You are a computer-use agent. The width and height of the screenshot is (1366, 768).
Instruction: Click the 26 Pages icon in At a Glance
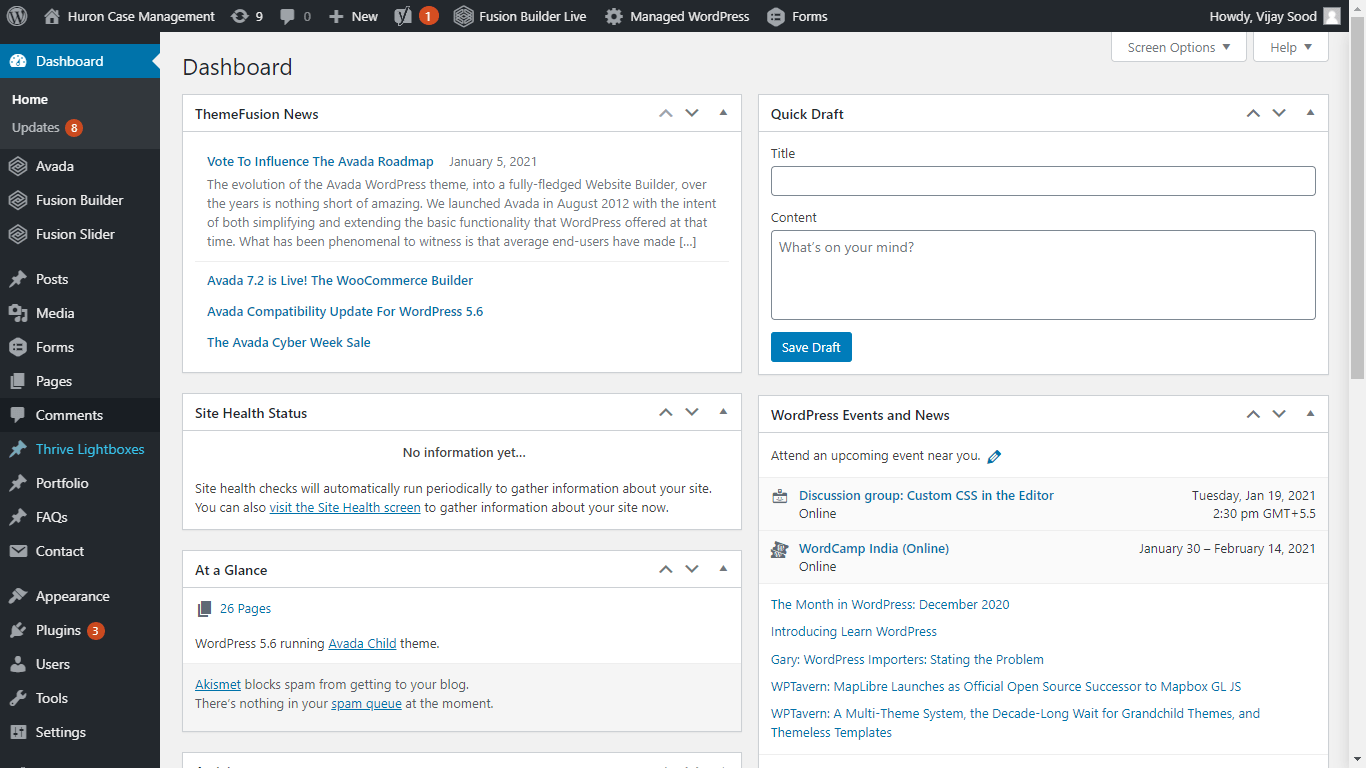click(205, 608)
